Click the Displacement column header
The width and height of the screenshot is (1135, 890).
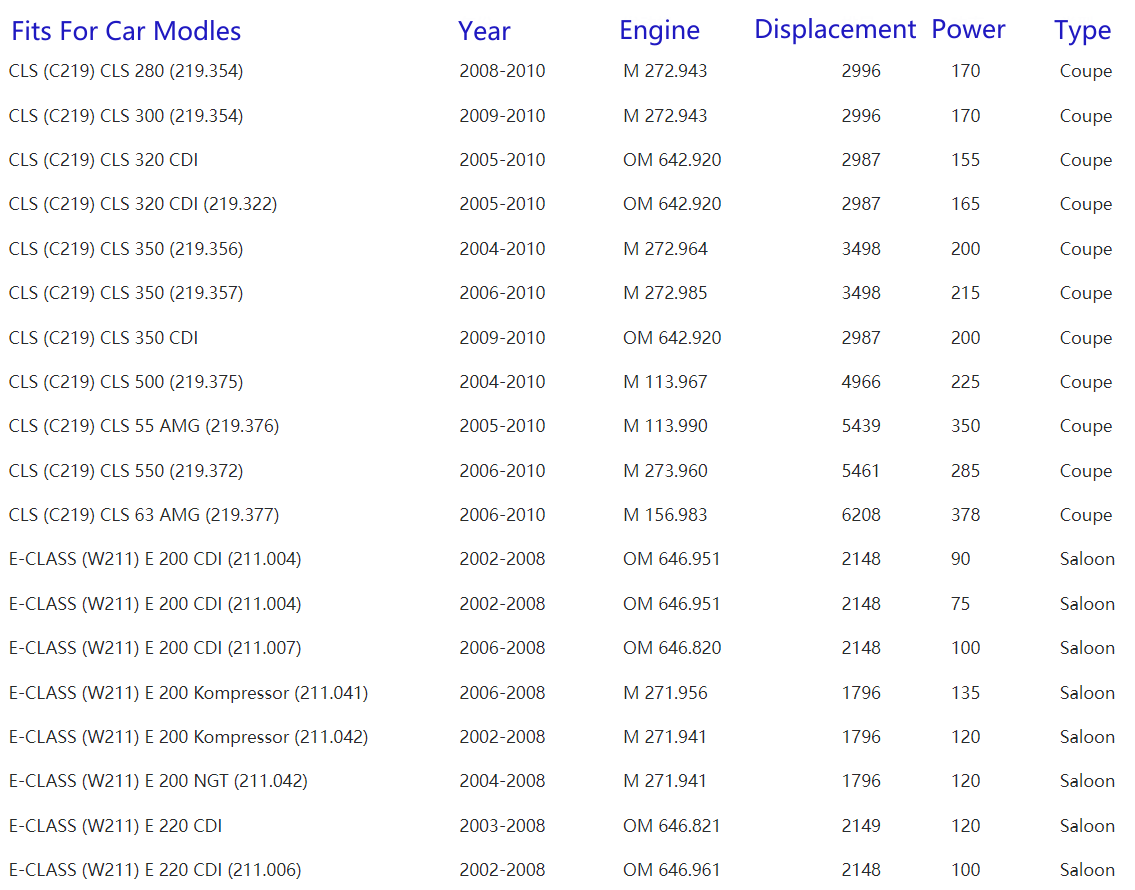click(834, 30)
